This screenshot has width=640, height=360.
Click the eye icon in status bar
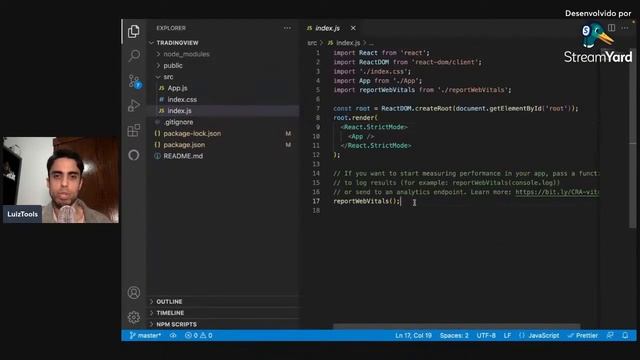(x=173, y=336)
